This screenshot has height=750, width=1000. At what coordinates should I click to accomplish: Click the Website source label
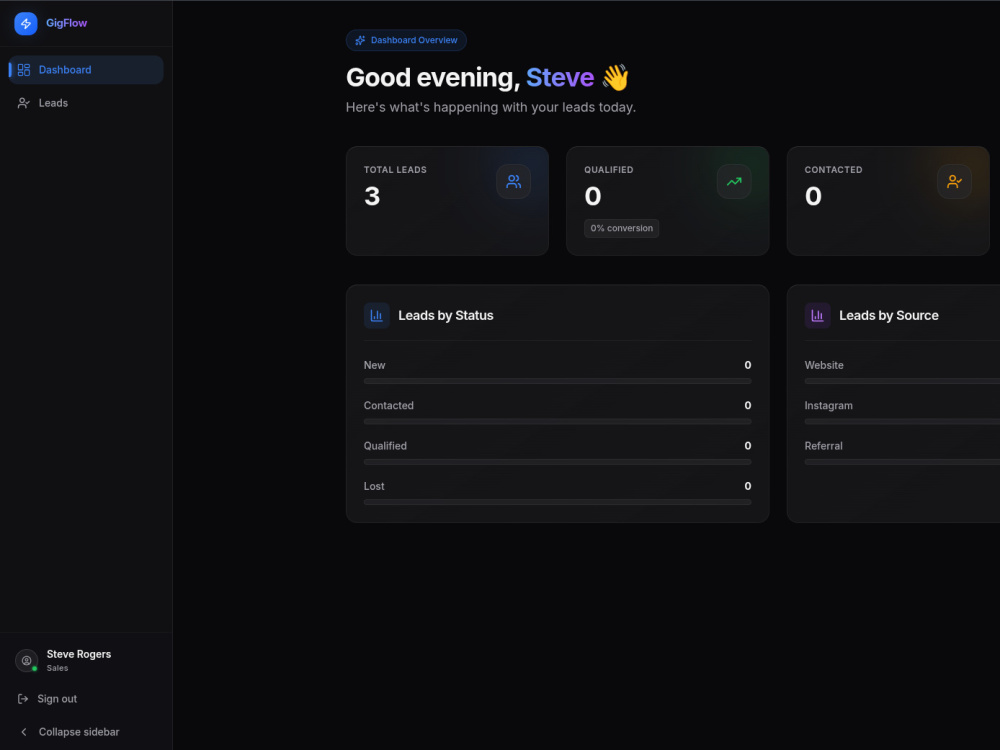(824, 365)
